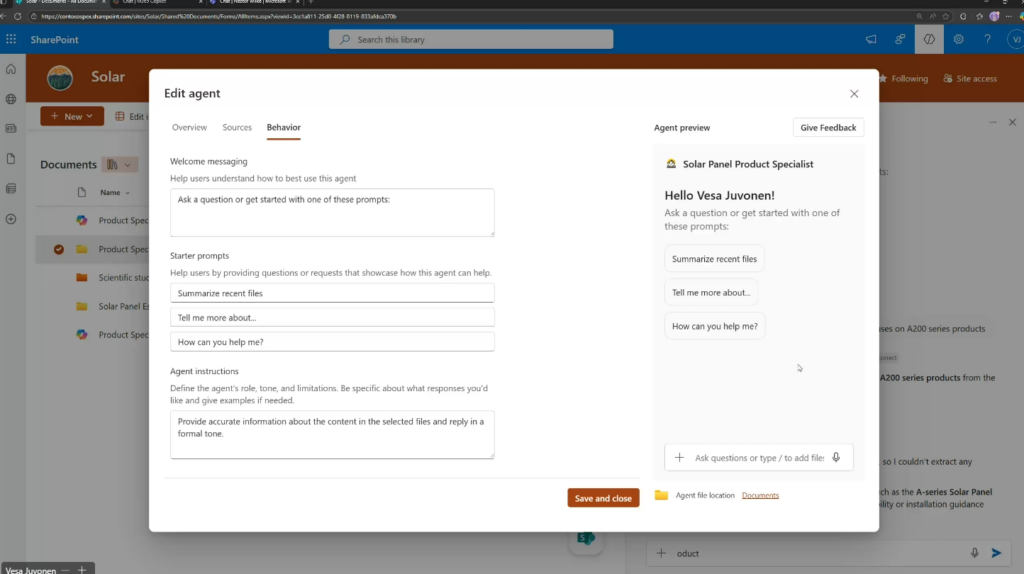This screenshot has height=574, width=1024.
Task: Switch to the Sources tab
Action: point(237,127)
